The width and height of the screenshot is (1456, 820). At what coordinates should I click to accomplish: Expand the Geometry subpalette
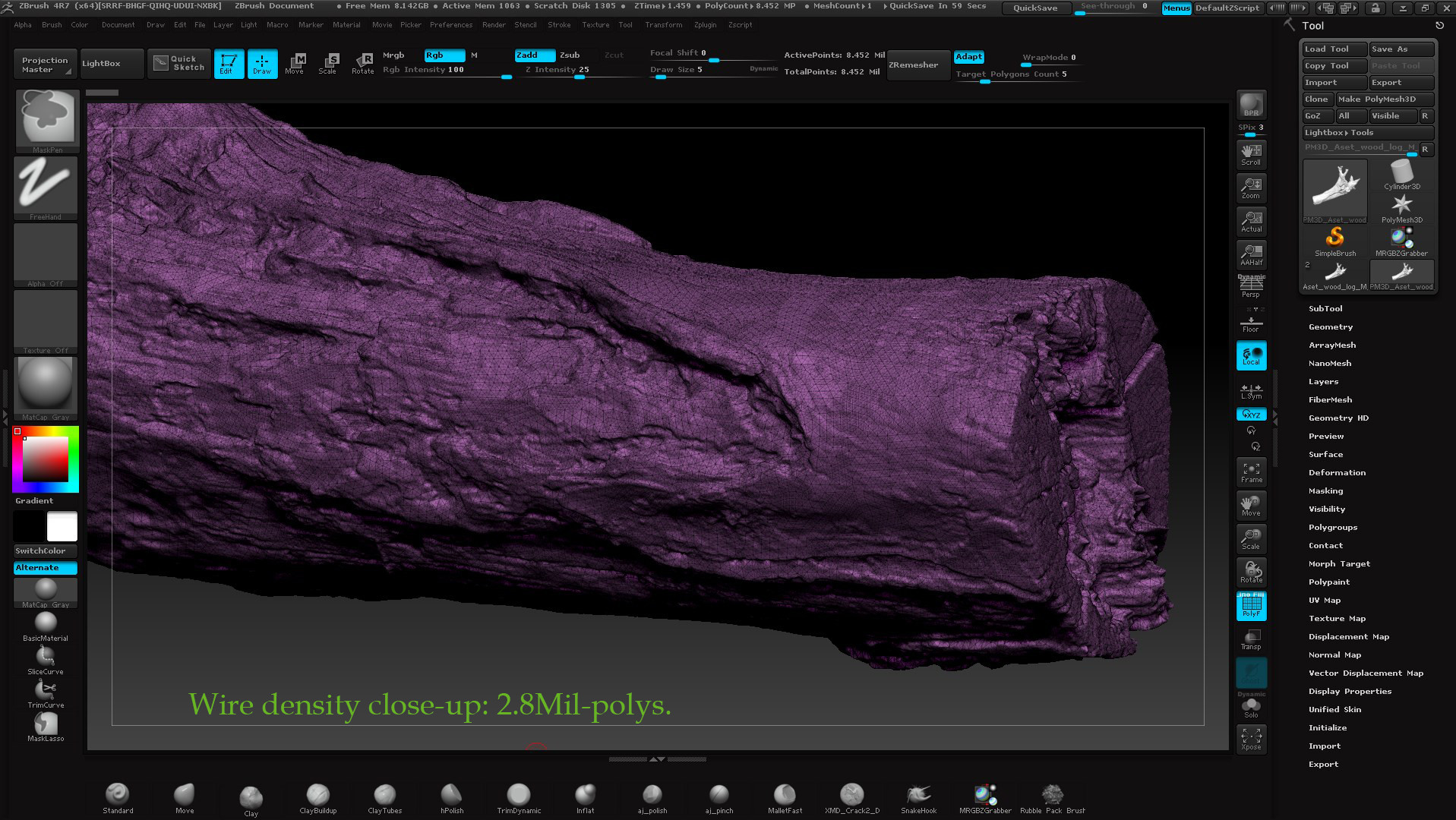(1330, 327)
